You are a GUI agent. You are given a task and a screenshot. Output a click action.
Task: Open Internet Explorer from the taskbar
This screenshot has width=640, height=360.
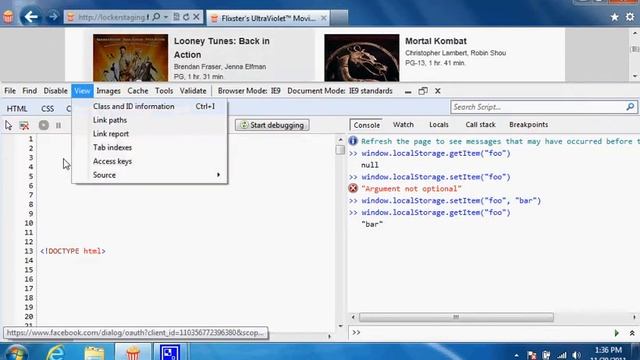[x=56, y=352]
